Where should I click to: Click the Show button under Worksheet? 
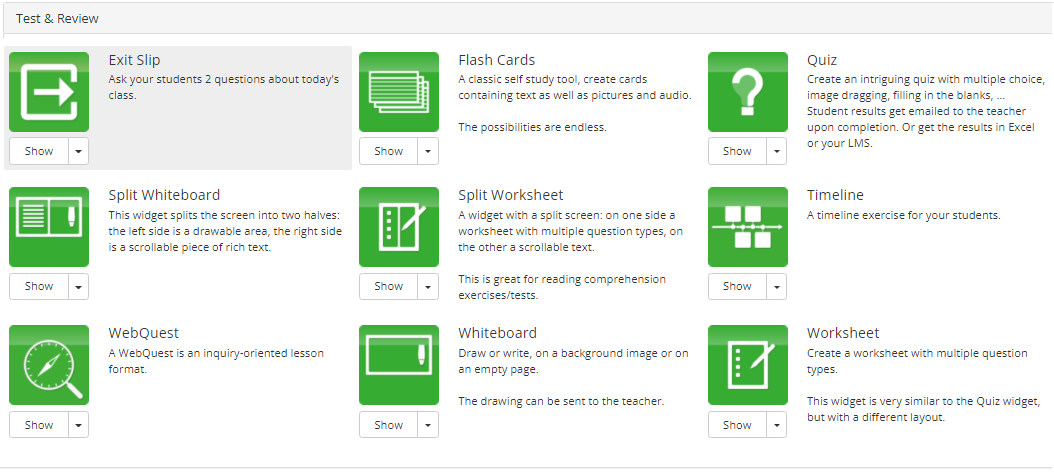[737, 425]
